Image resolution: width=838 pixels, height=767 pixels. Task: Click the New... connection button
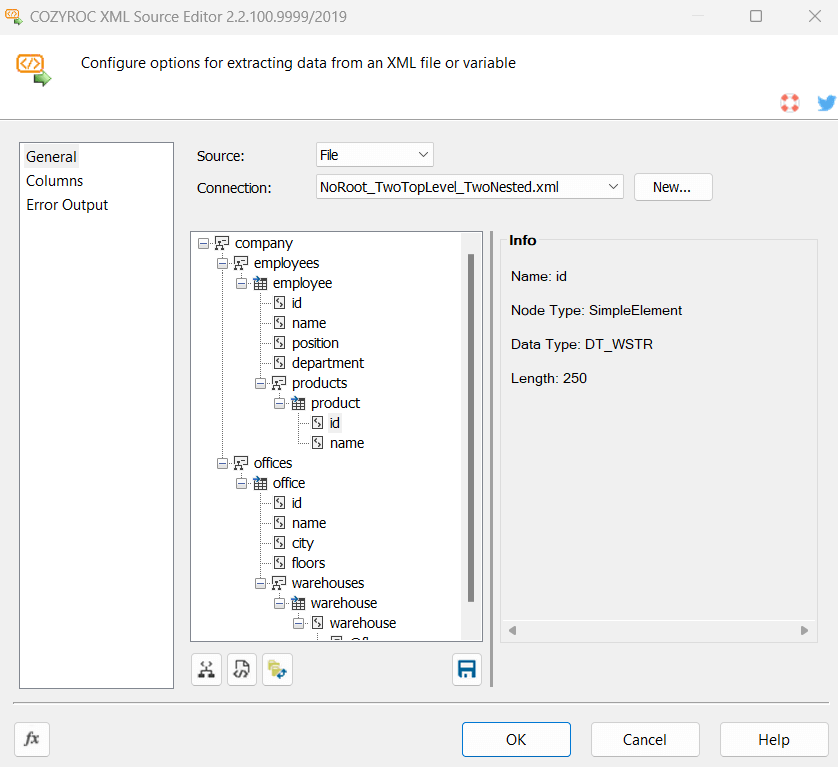pyautogui.click(x=673, y=187)
